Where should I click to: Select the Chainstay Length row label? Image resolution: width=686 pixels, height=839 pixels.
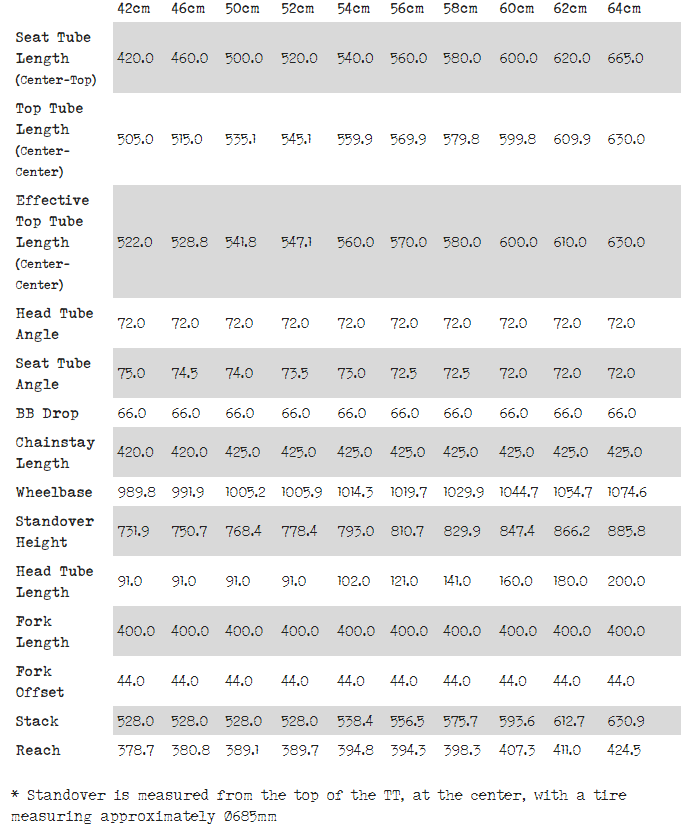(54, 452)
